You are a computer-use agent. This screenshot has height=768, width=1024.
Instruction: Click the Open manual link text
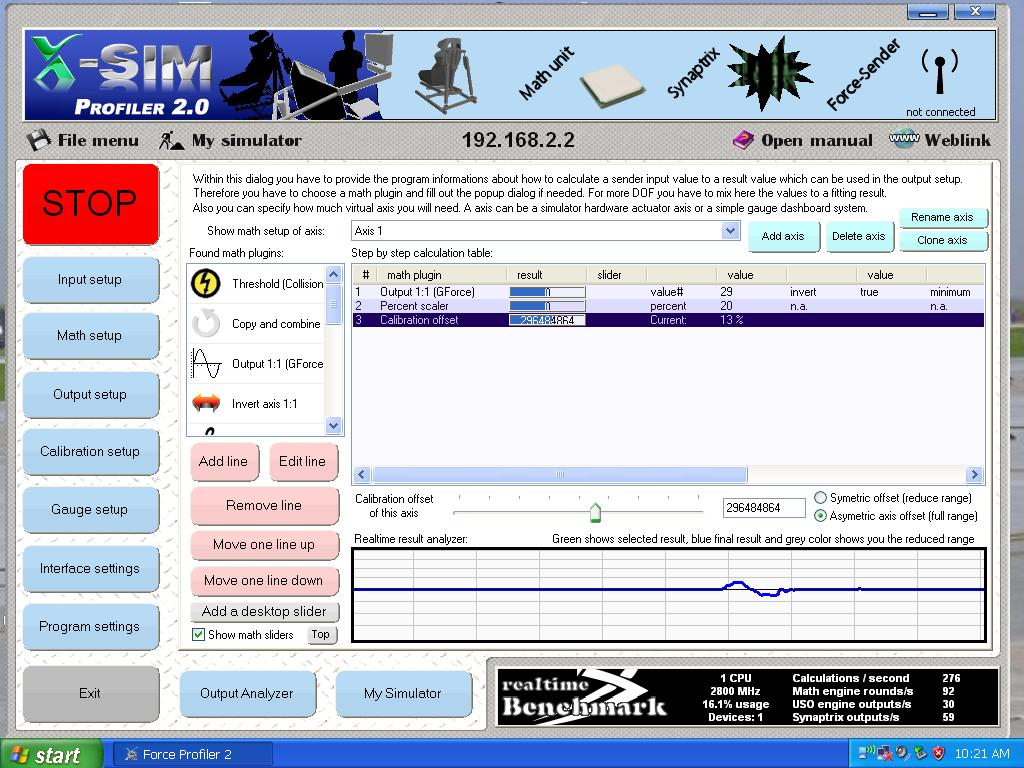(816, 140)
